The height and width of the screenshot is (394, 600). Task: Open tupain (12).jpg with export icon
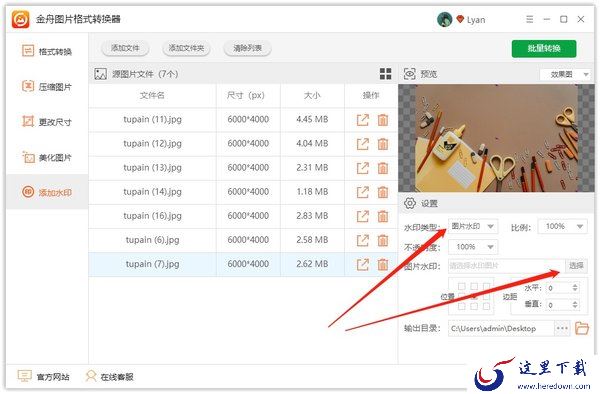click(362, 144)
